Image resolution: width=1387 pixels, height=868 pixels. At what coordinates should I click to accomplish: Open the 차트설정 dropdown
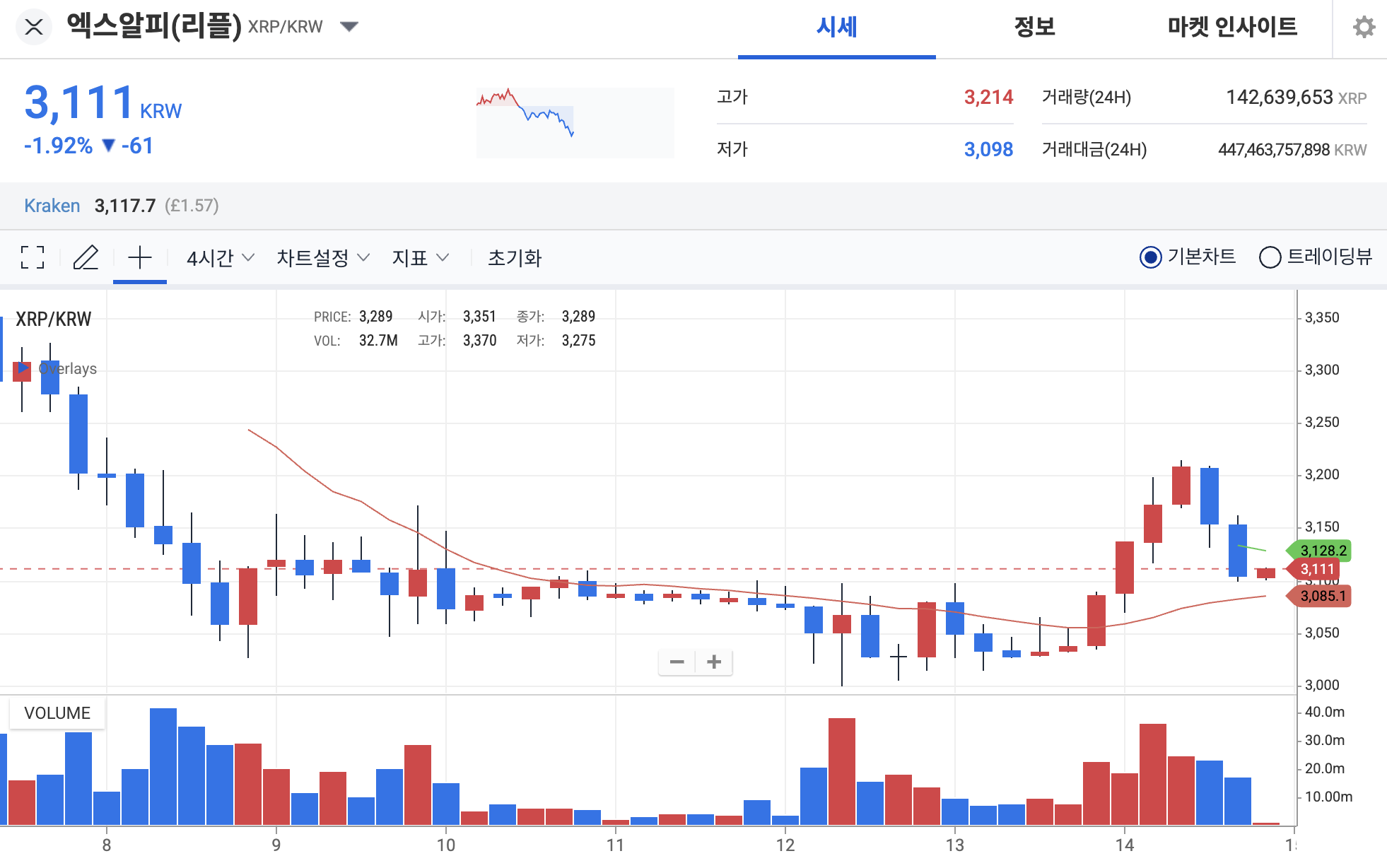[322, 258]
